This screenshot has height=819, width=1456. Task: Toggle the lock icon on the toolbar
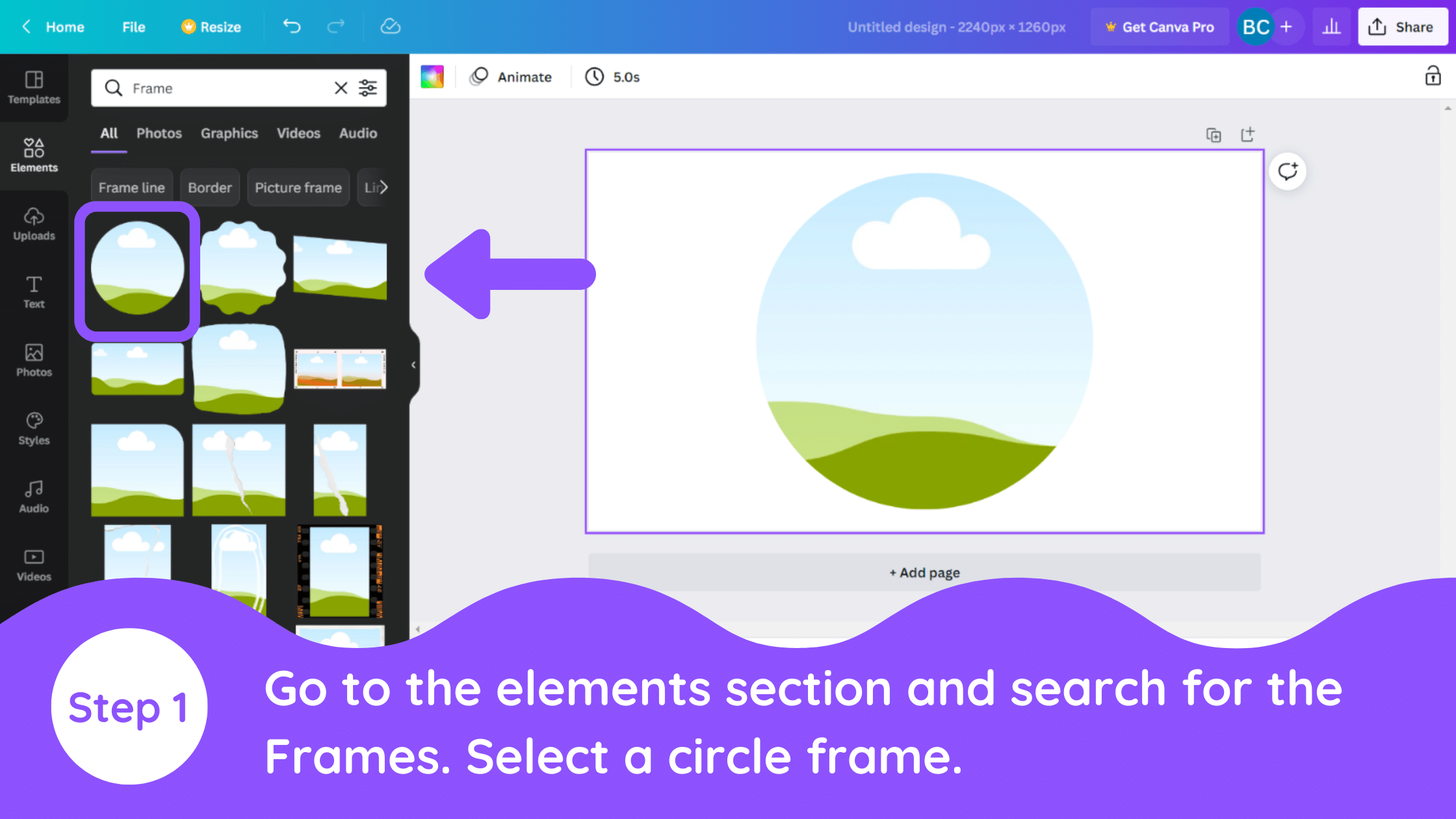[x=1433, y=76]
